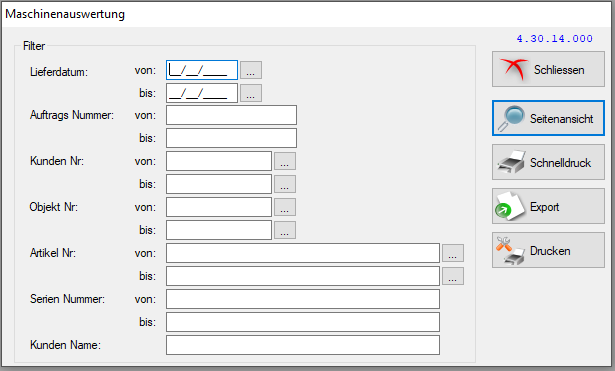Click the Drucken printer tools icon
The image size is (615, 371).
[x=510, y=250]
